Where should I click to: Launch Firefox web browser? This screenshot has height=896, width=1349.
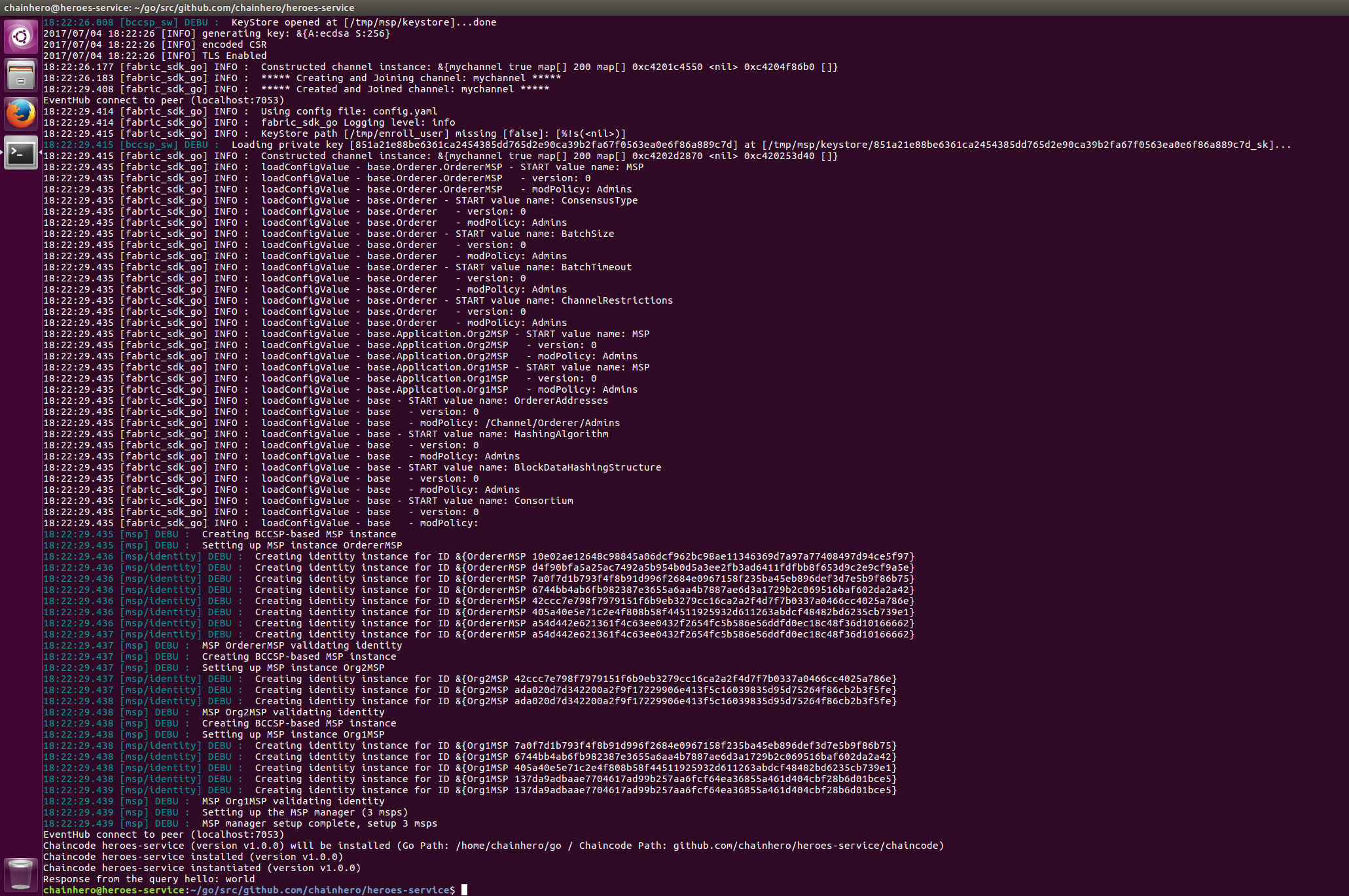[x=20, y=114]
